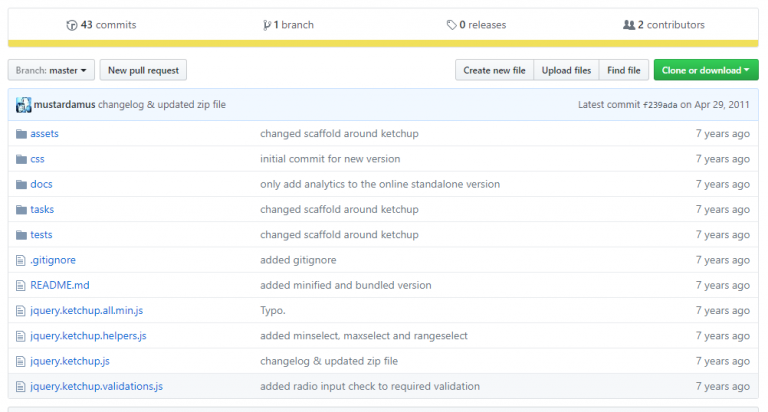Click the New pull request button
Screen dimensions: 768x412
[x=143, y=70]
